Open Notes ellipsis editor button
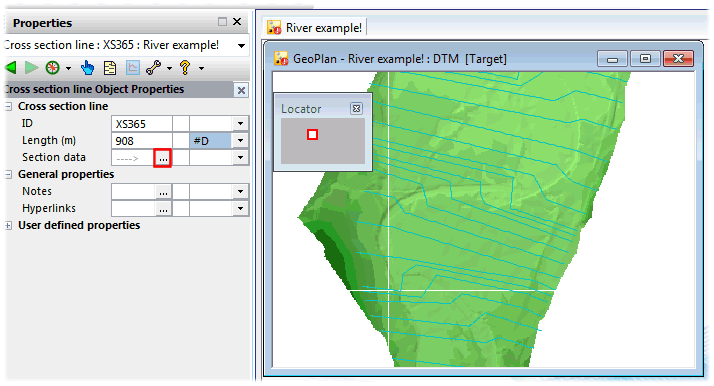This screenshot has height=386, width=714. click(x=163, y=192)
